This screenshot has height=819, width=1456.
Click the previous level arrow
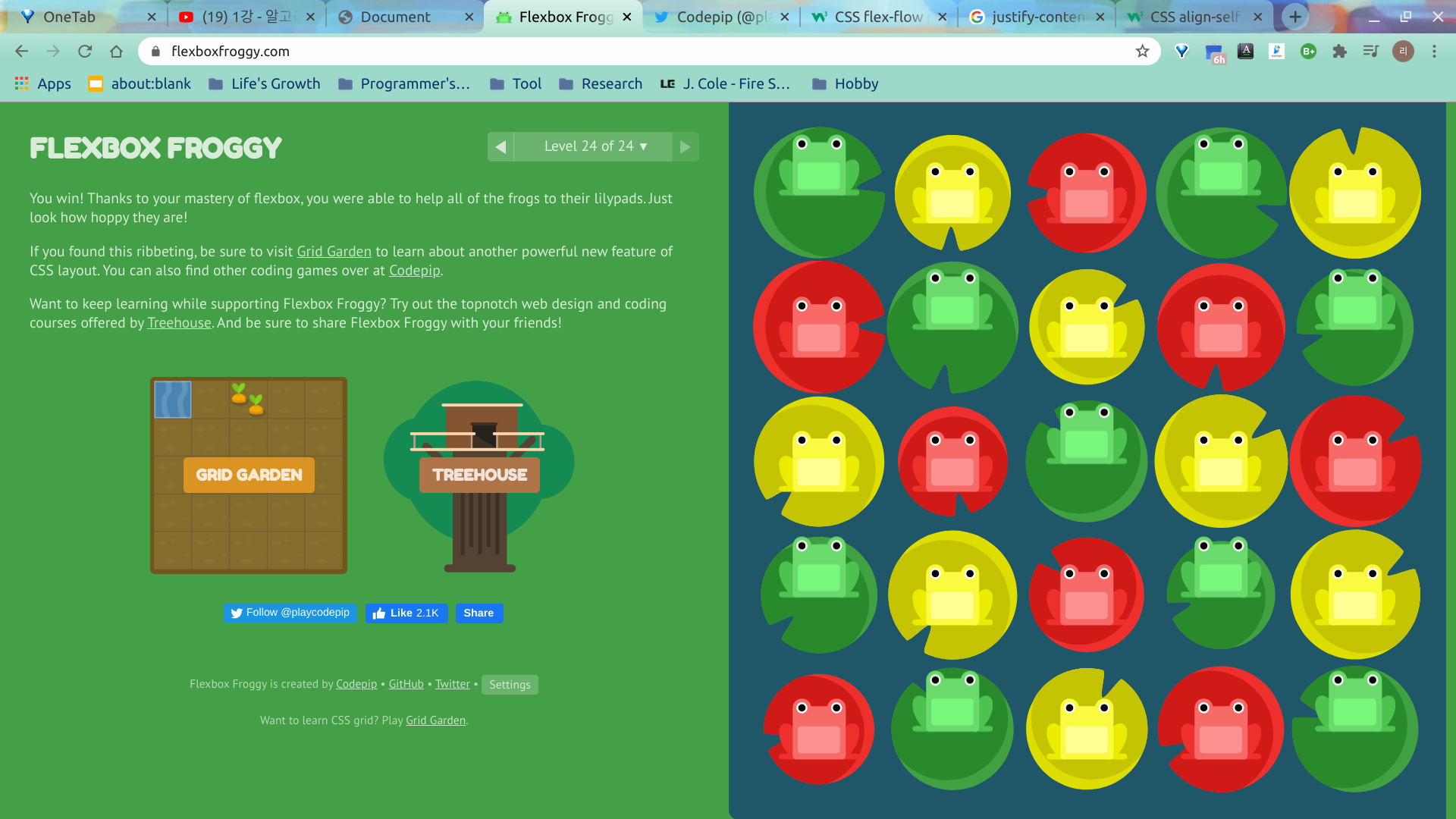[x=500, y=147]
